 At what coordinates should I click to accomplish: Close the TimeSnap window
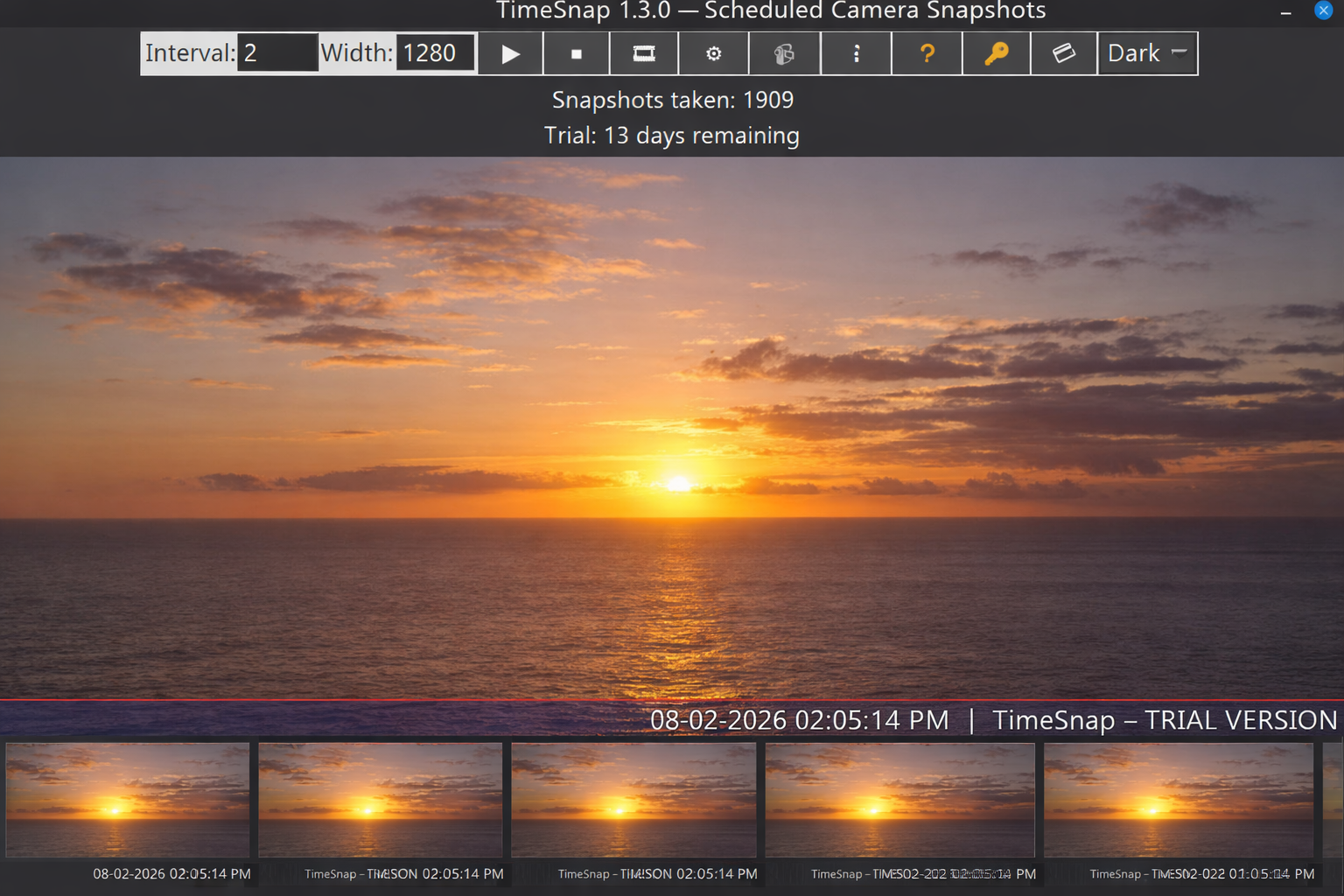(1323, 10)
